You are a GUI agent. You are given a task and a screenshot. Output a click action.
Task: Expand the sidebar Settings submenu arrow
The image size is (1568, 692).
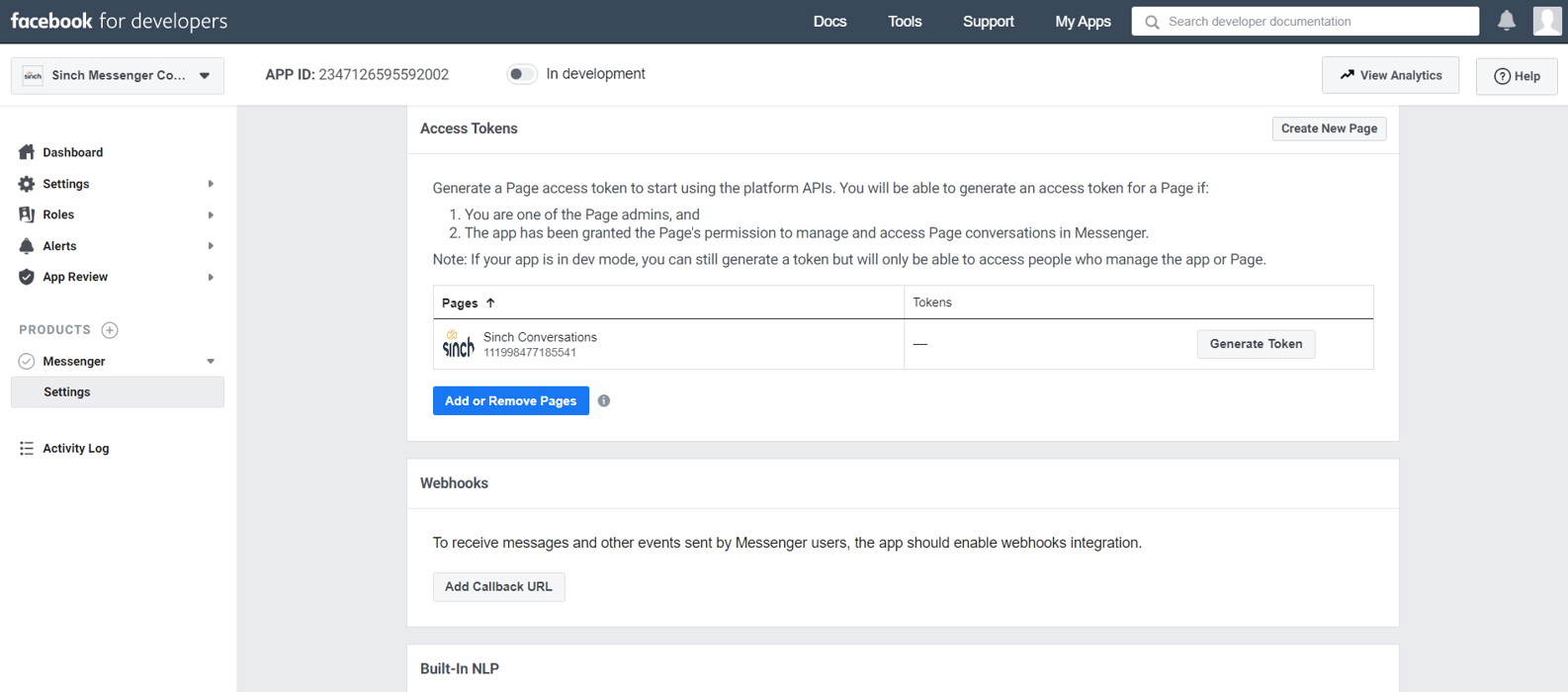pyautogui.click(x=211, y=184)
